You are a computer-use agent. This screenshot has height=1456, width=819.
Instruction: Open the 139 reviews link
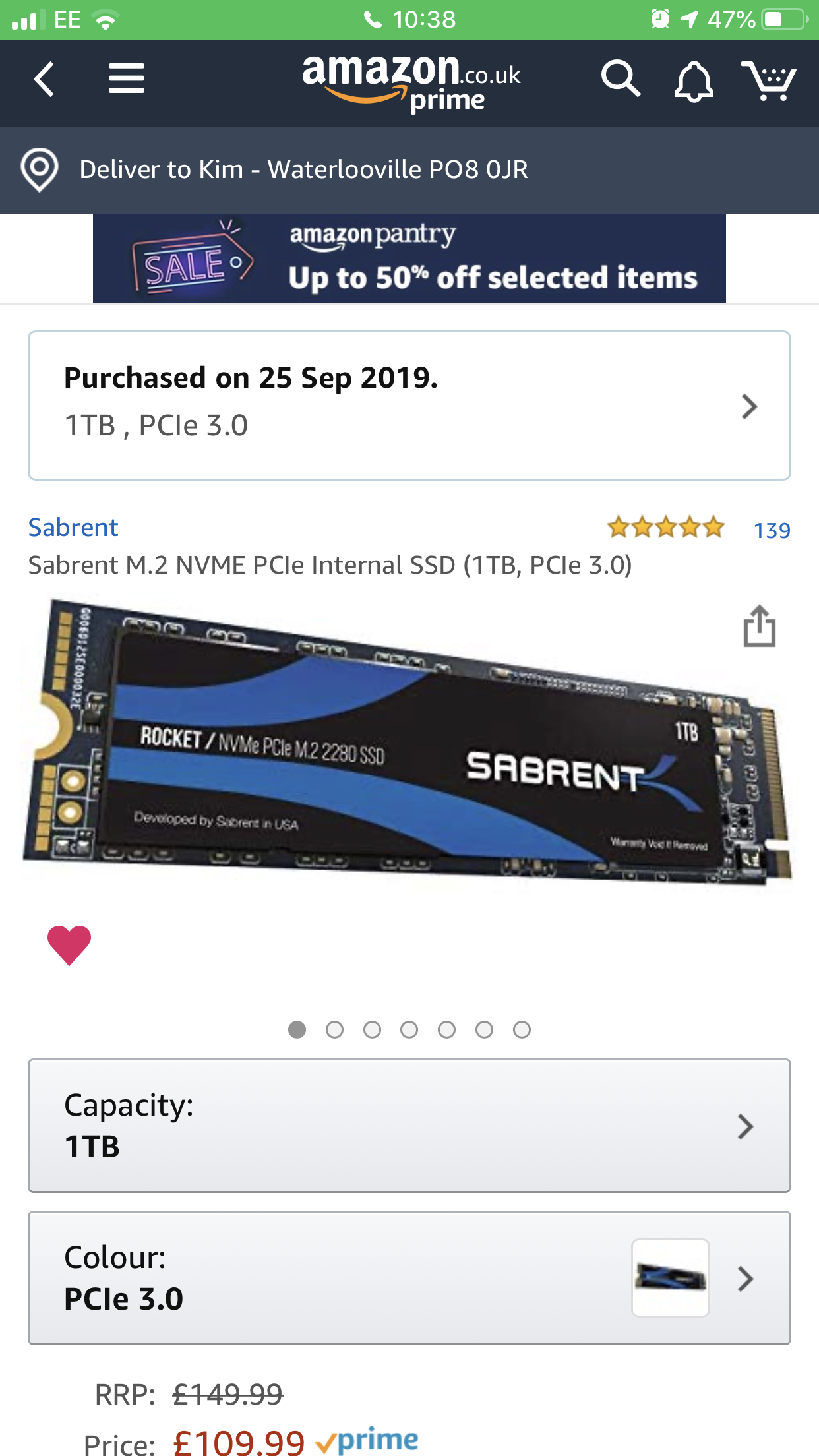pos(772,530)
